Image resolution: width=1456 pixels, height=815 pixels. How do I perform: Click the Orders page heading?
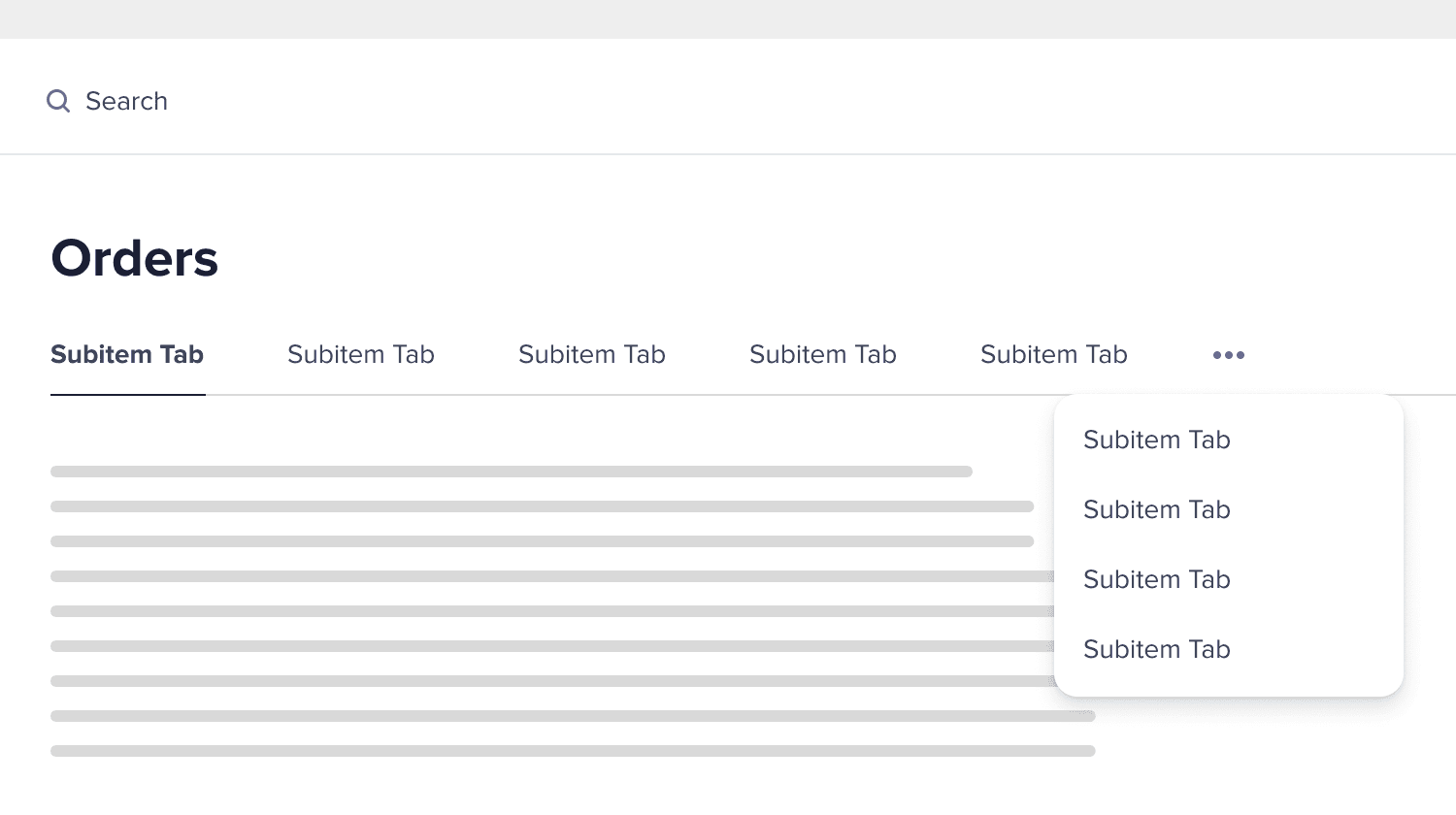click(135, 258)
